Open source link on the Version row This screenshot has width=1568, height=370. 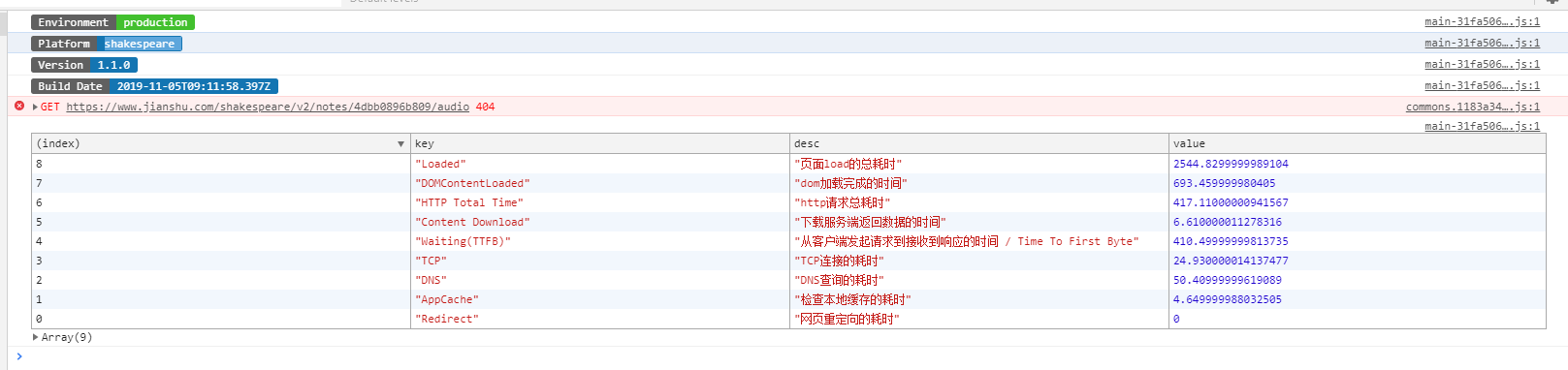coord(1482,64)
